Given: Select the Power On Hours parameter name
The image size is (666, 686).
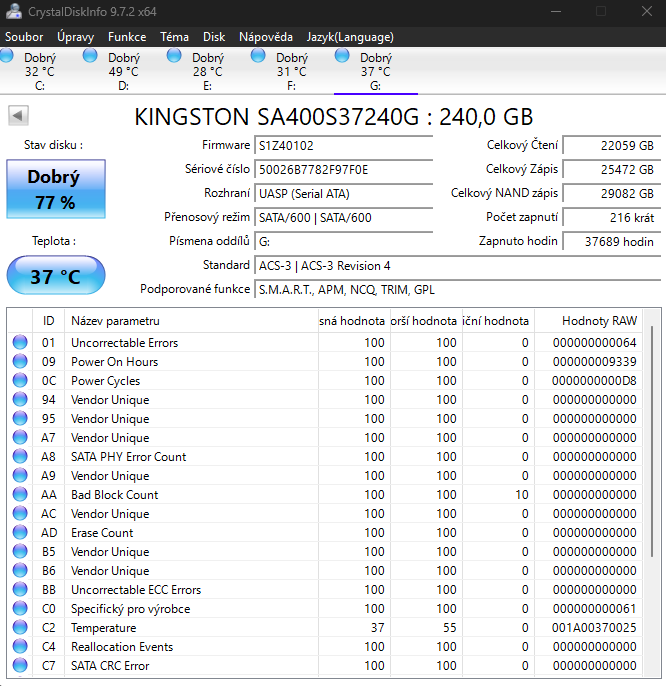Looking at the screenshot, I should point(114,362).
